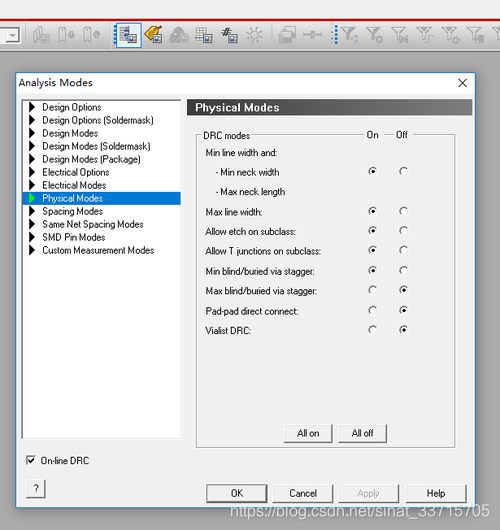Set Max line width to Off

[403, 211]
